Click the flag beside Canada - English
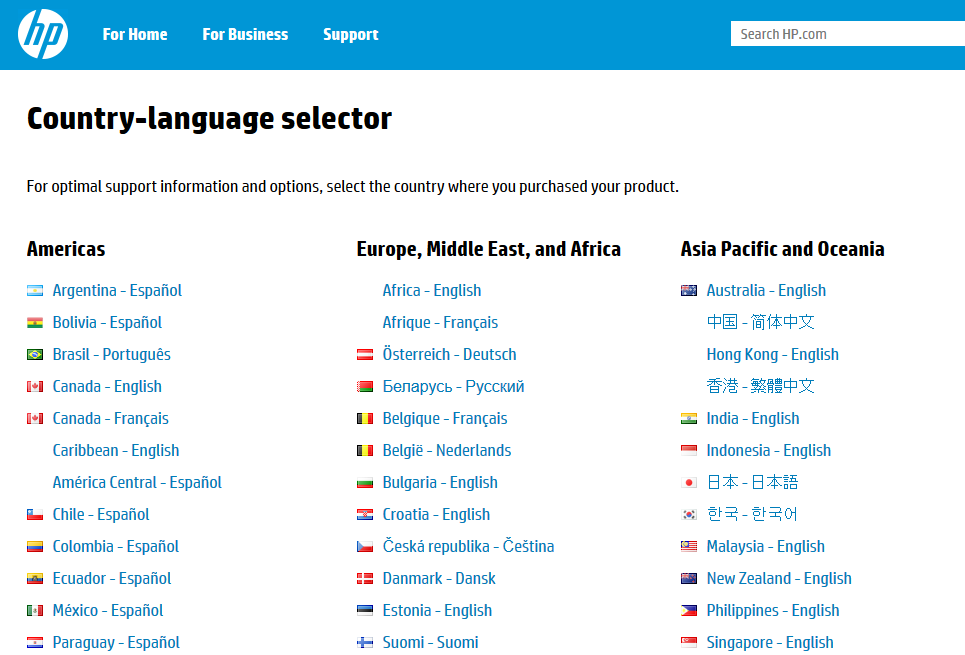Viewport: 965px width, 655px height. pyautogui.click(x=35, y=387)
